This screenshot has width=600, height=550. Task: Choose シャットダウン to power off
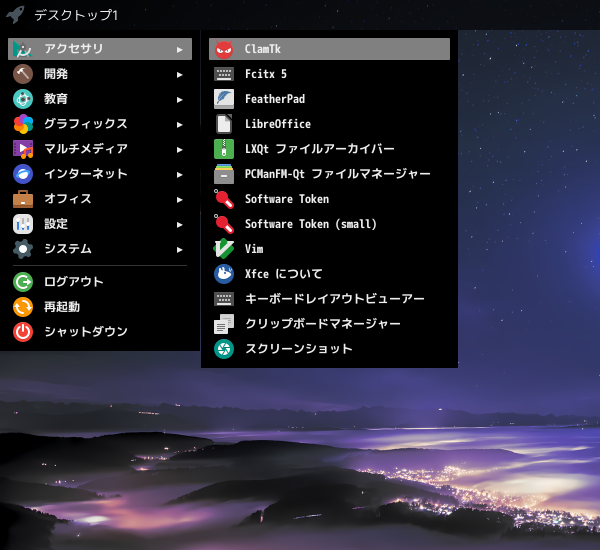(100, 332)
